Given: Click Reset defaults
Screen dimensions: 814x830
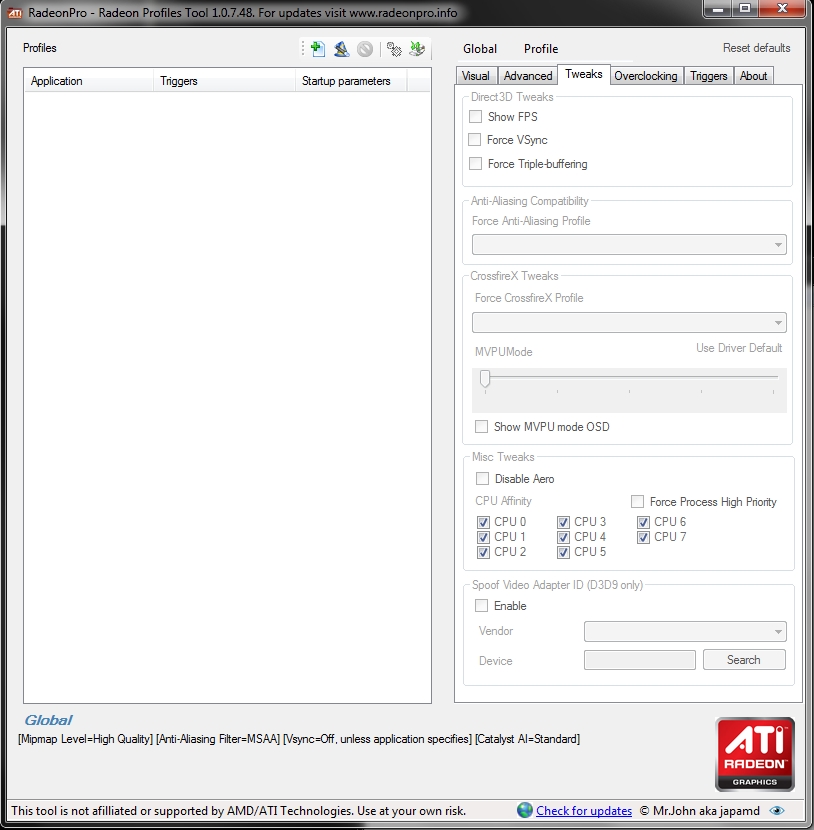Looking at the screenshot, I should (x=756, y=48).
